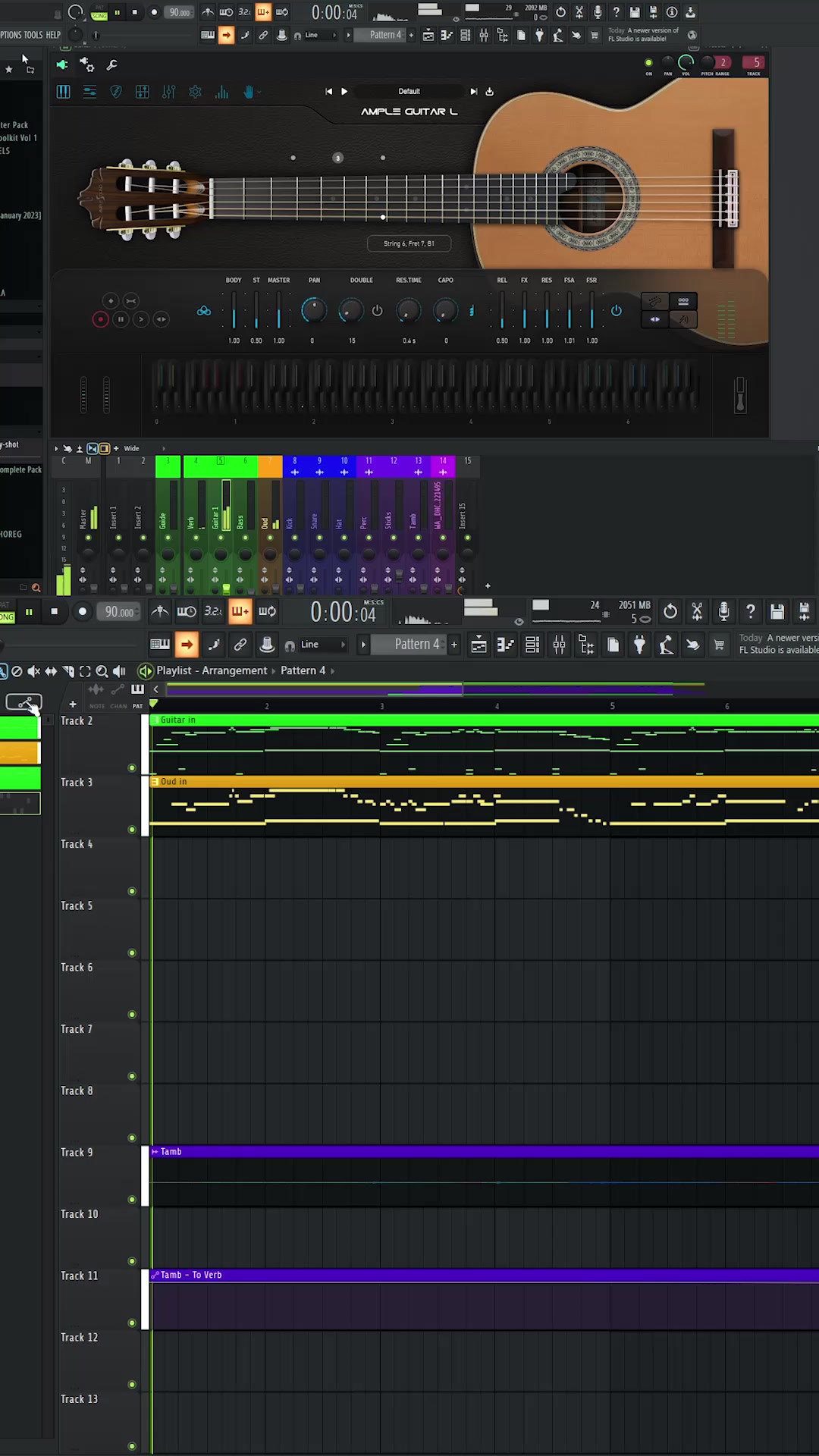This screenshot has height=1456, width=819.
Task: Toggle plugin ON green LED
Action: (648, 63)
